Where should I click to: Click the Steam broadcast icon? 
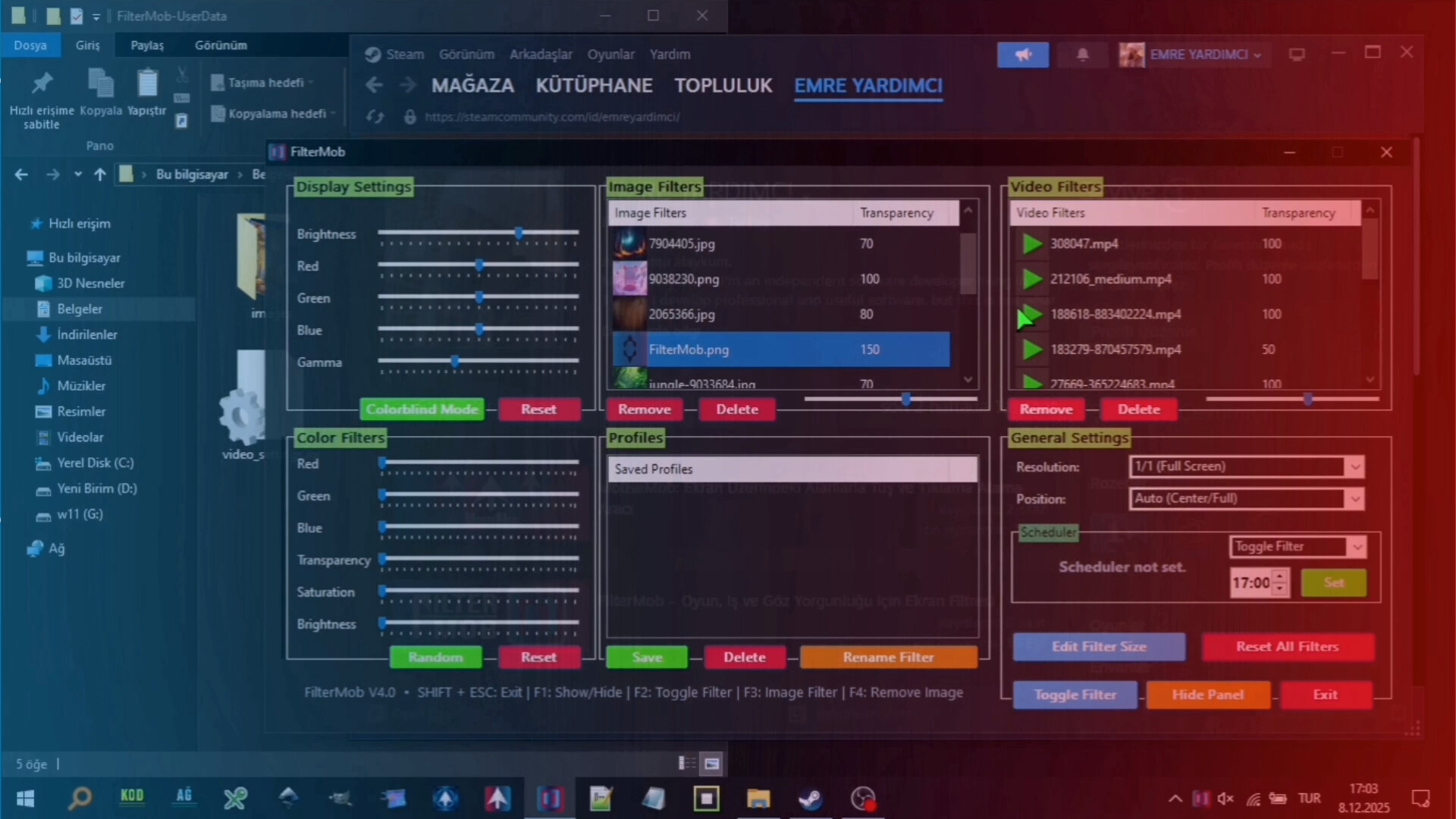tap(1023, 54)
